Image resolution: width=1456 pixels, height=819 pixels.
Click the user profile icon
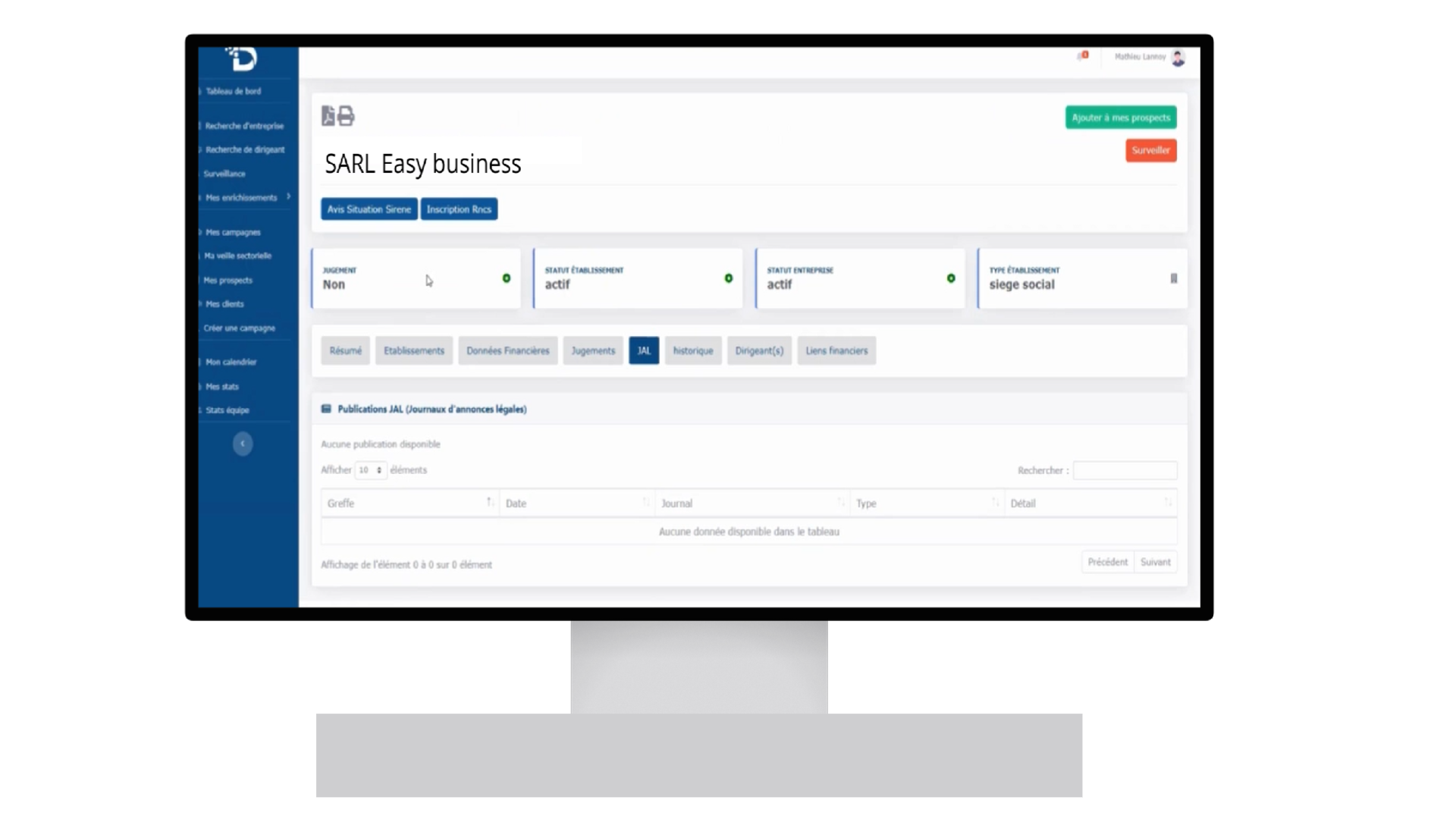pos(1179,58)
